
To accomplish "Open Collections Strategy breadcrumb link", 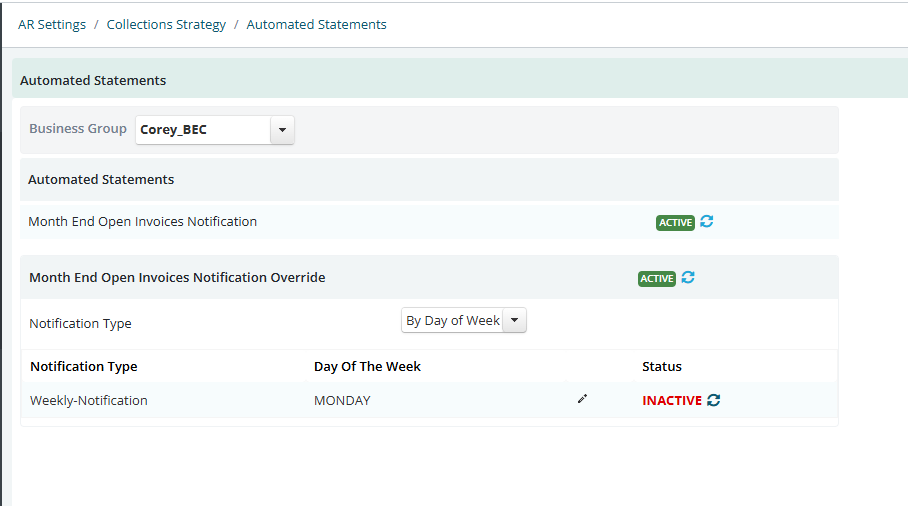I will point(166,25).
